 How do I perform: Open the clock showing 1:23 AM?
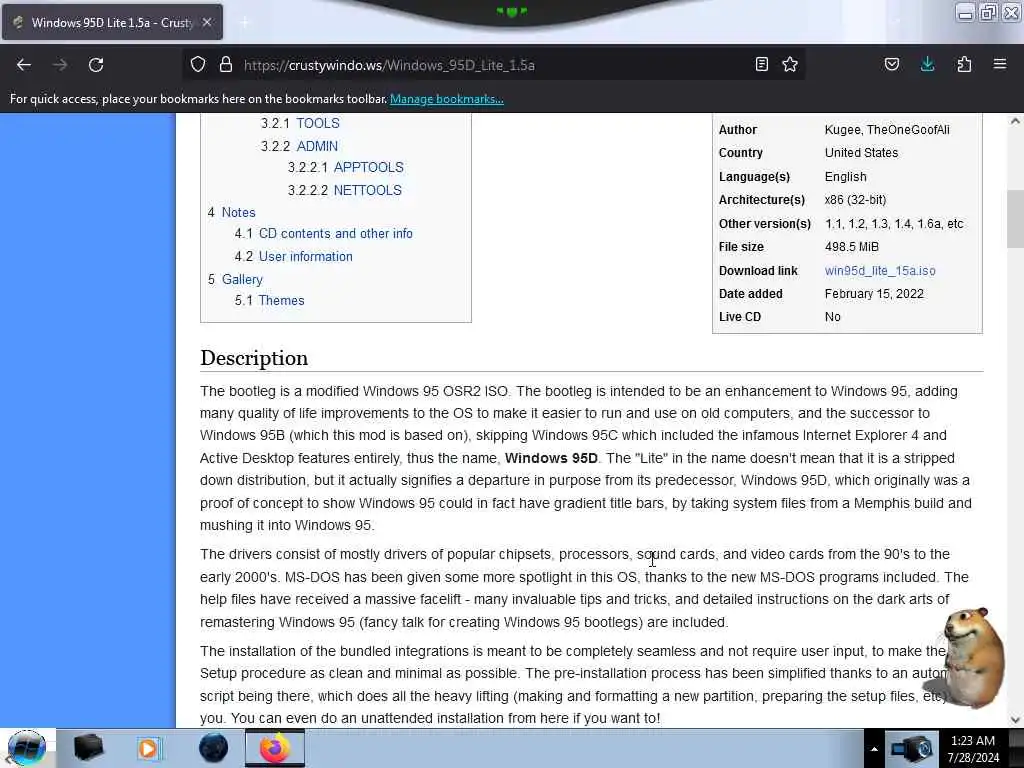pyautogui.click(x=973, y=749)
